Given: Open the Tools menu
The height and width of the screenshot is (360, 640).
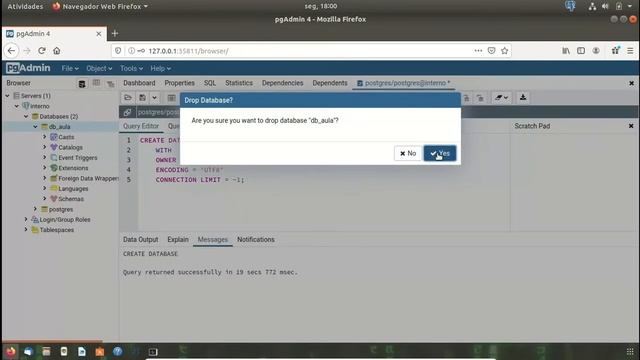Looking at the screenshot, I should (x=131, y=69).
